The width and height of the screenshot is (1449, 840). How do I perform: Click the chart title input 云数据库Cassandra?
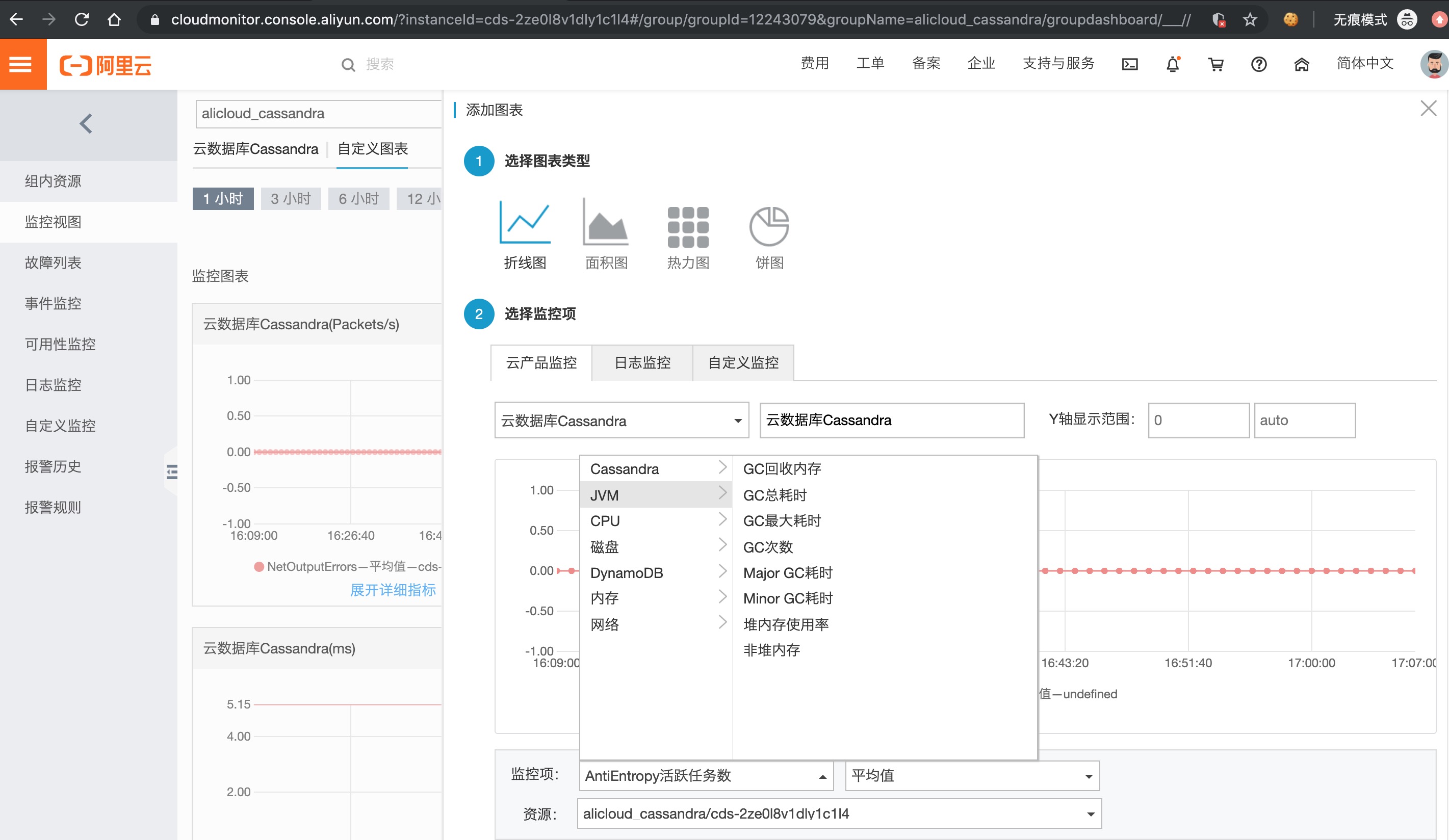click(892, 421)
